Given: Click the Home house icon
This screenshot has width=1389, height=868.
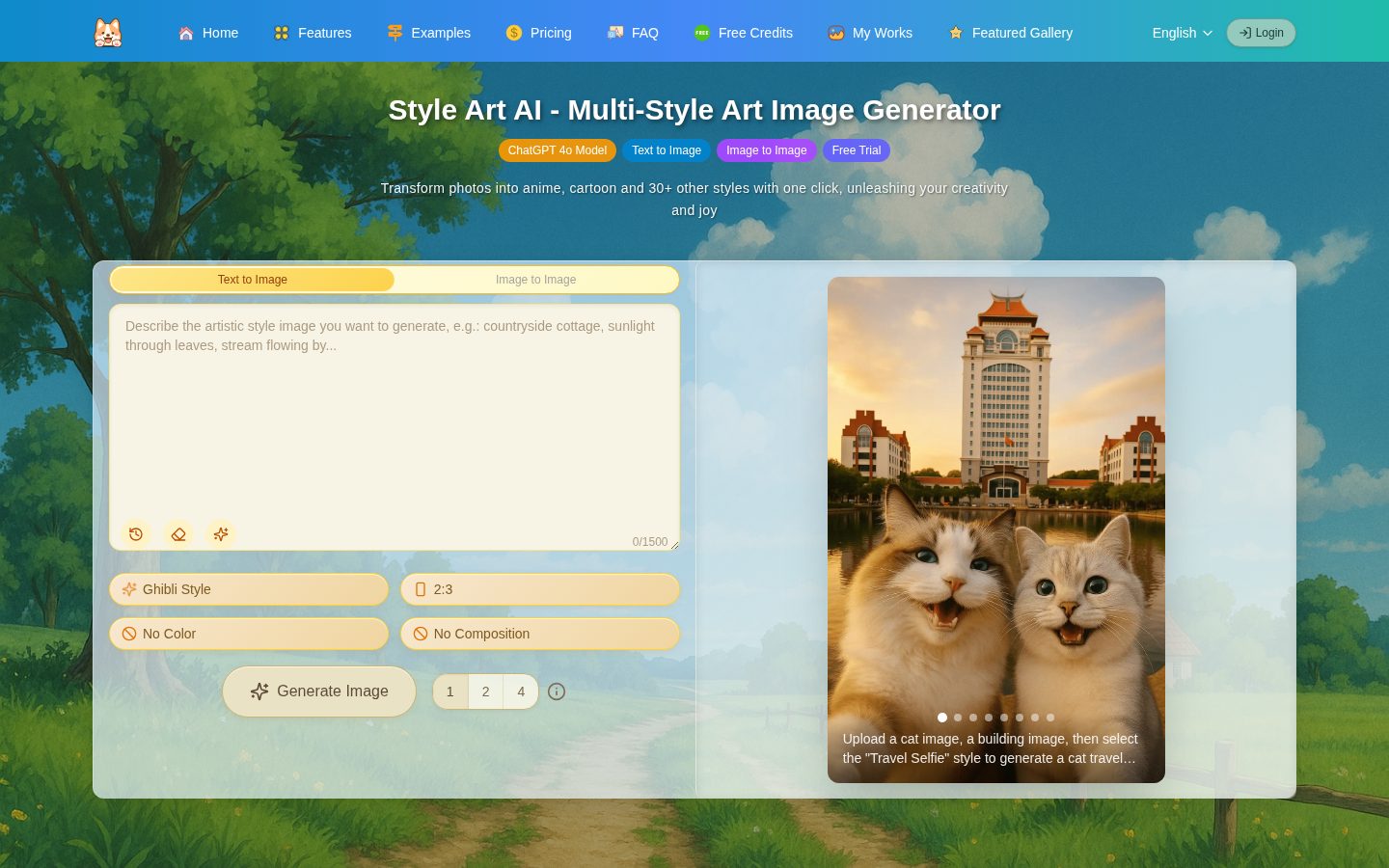Looking at the screenshot, I should [x=186, y=33].
